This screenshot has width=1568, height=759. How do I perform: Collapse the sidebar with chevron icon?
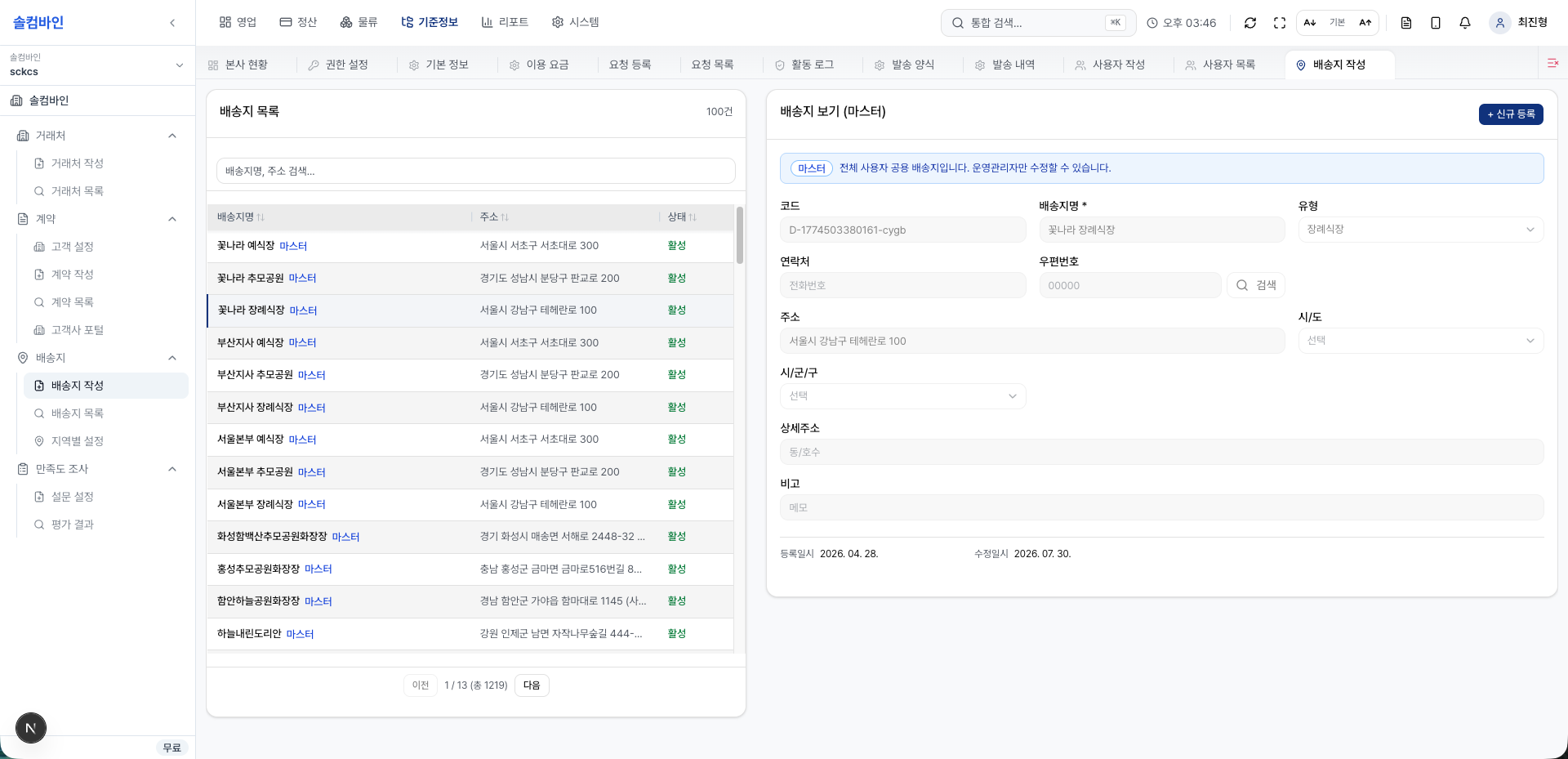[172, 23]
